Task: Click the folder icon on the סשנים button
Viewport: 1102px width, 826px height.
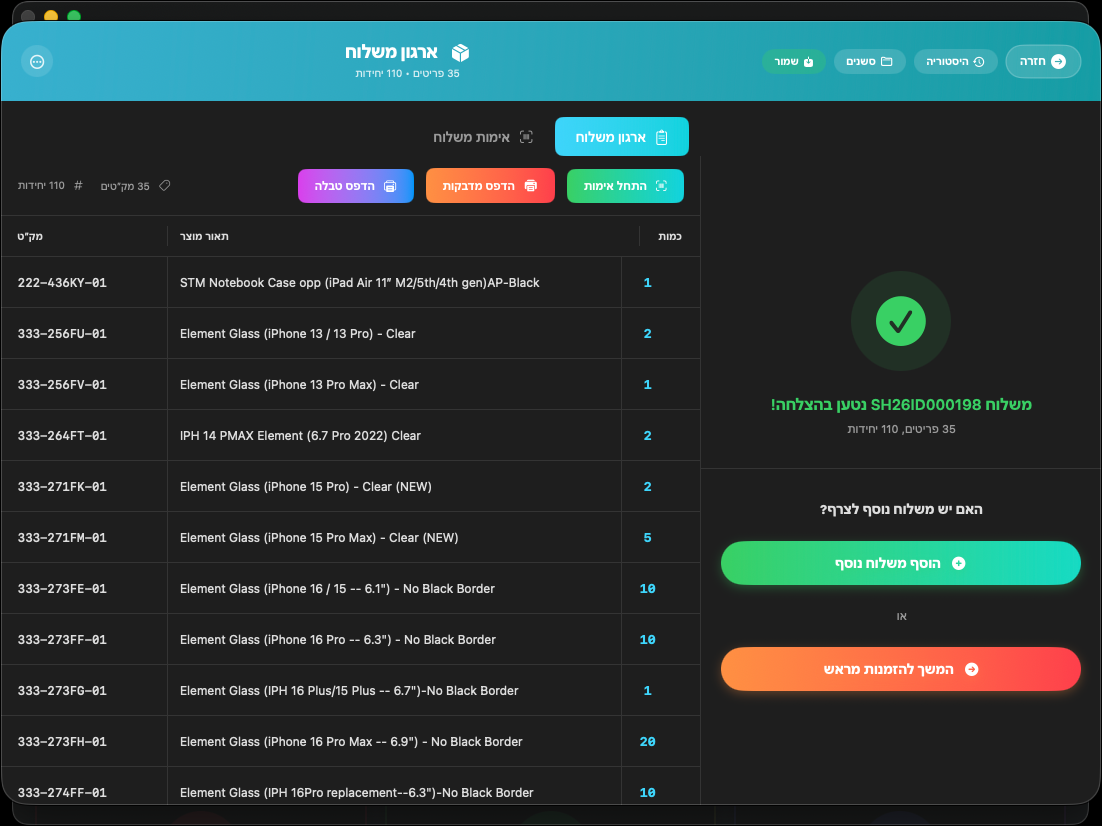Action: point(885,60)
